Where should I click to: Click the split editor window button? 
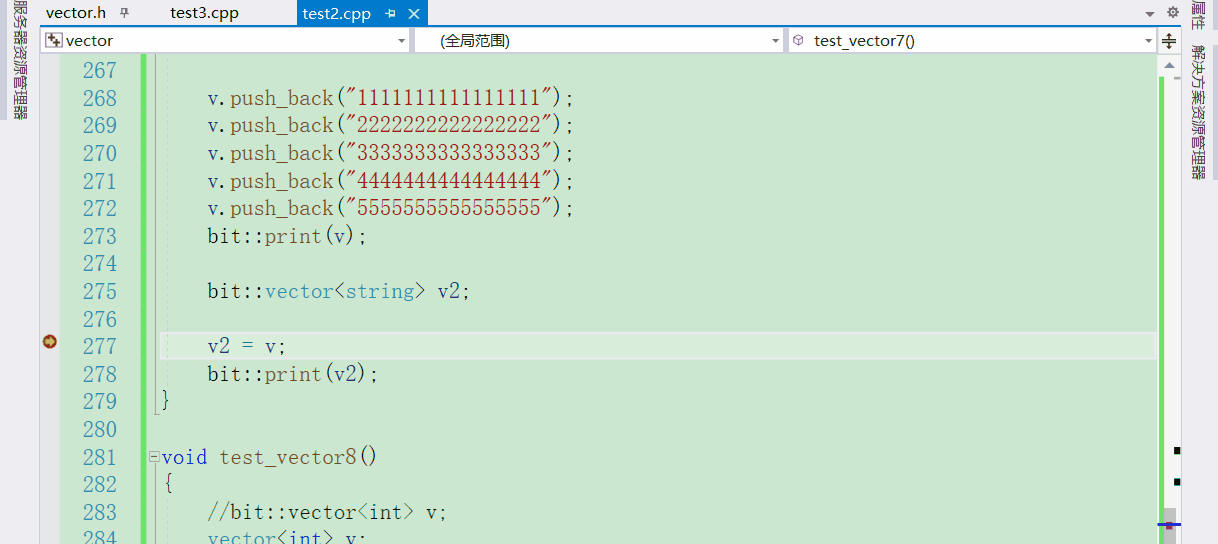(1169, 41)
